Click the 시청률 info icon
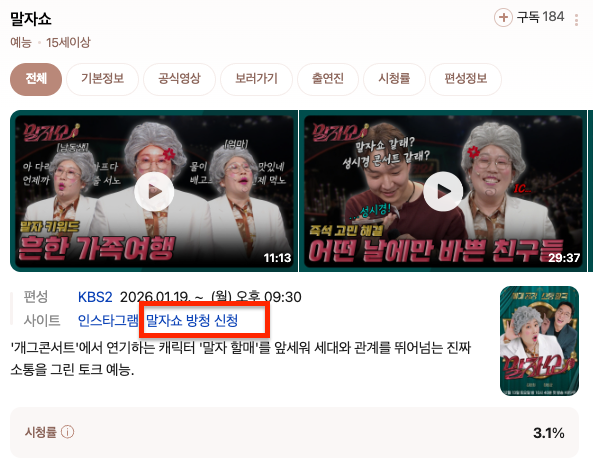 tap(68, 432)
